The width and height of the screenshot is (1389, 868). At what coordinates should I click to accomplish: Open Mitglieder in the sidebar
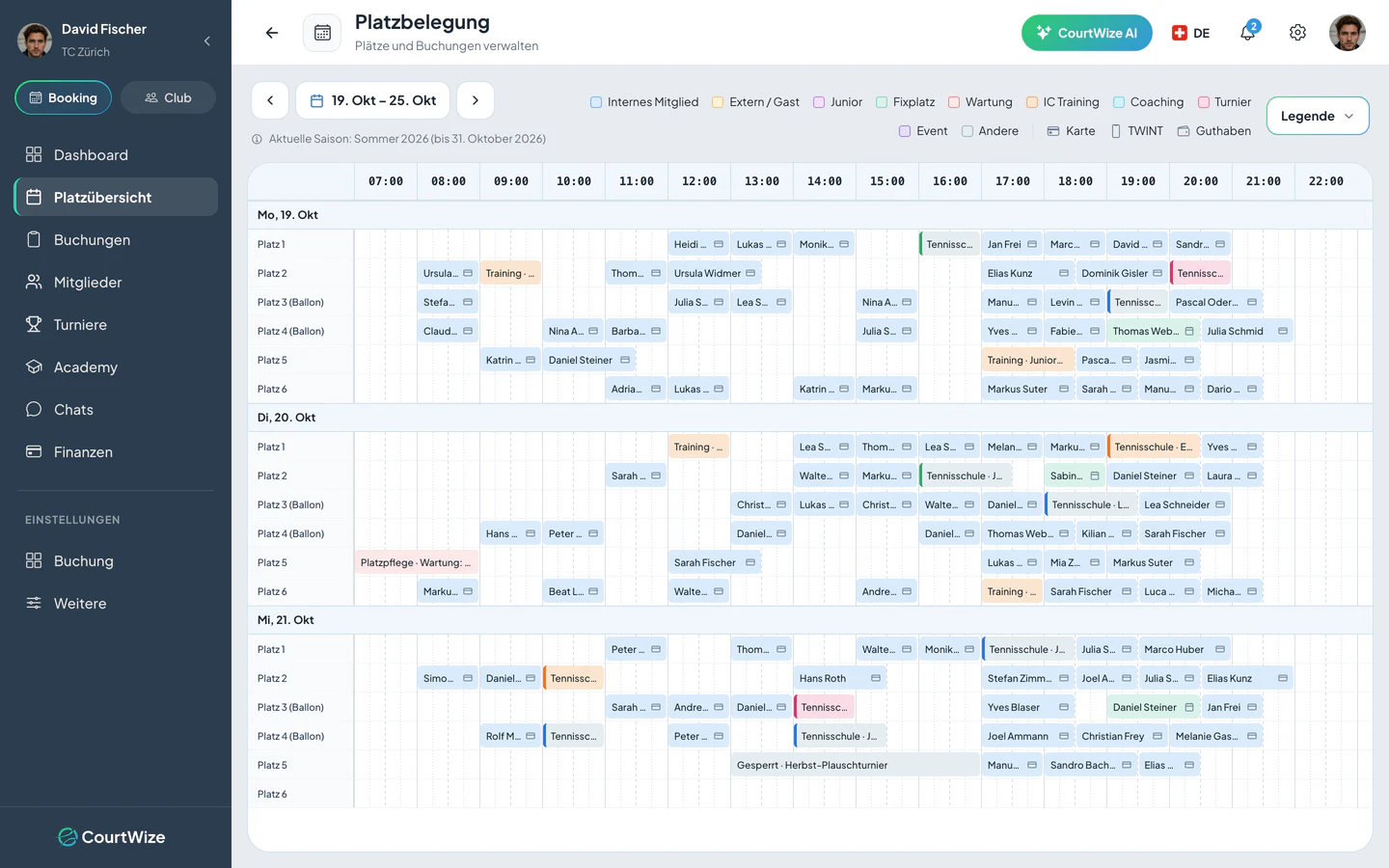[x=116, y=283]
